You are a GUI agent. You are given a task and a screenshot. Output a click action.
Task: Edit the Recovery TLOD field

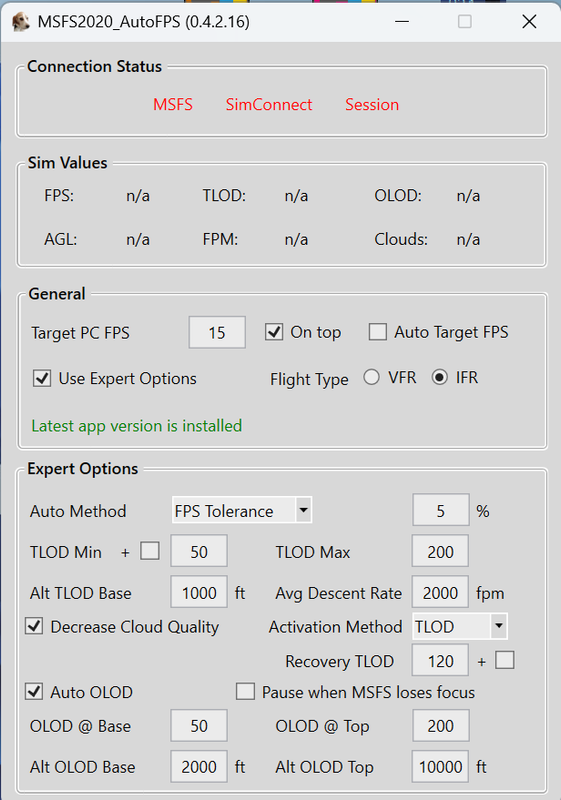pos(440,661)
